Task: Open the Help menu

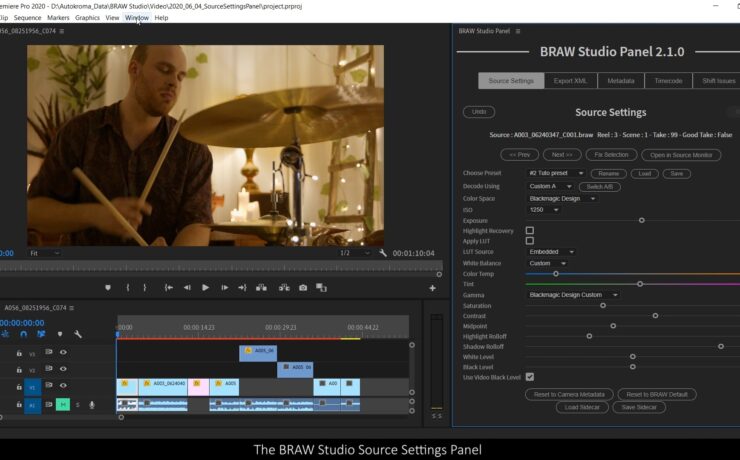Action: [x=161, y=17]
